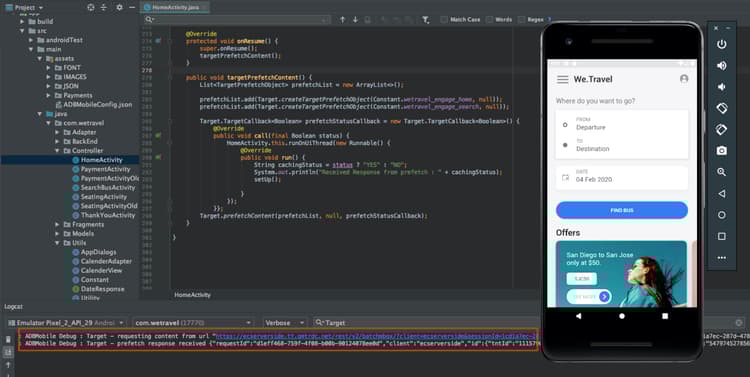Expand the FONT folder
This screenshot has width=750, height=377.
(48, 68)
